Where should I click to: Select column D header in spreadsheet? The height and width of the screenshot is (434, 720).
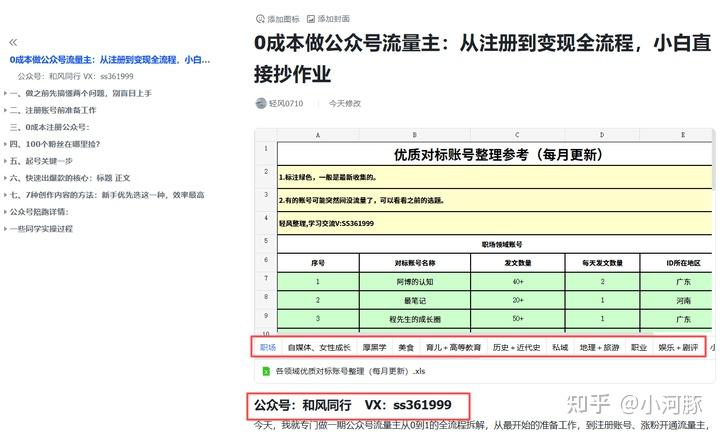coord(602,135)
